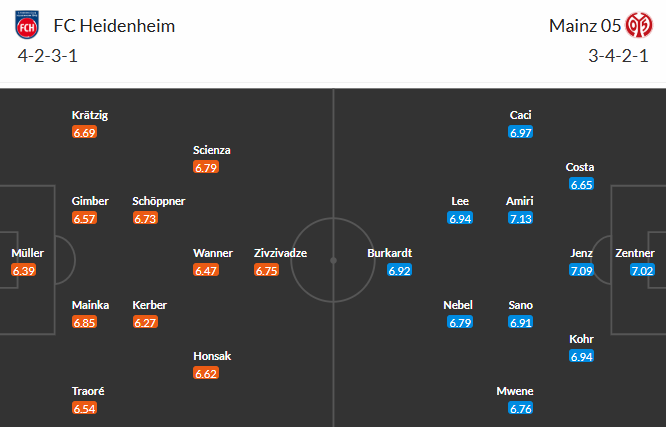This screenshot has height=427, width=666.
Task: Select goalkeeper Müller's name
Action: [x=27, y=253]
